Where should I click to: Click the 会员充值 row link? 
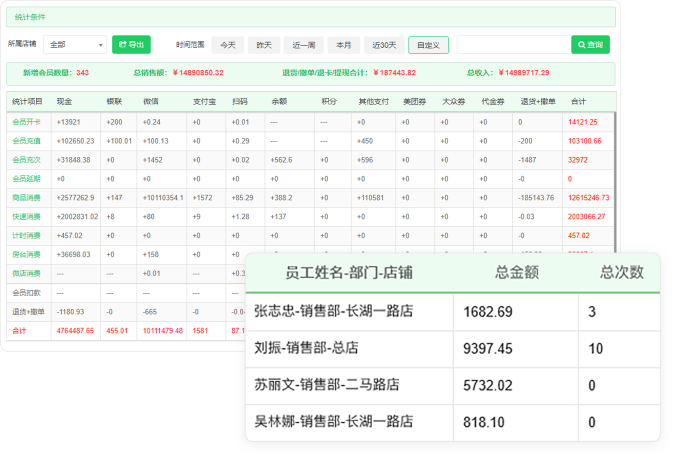(26, 141)
